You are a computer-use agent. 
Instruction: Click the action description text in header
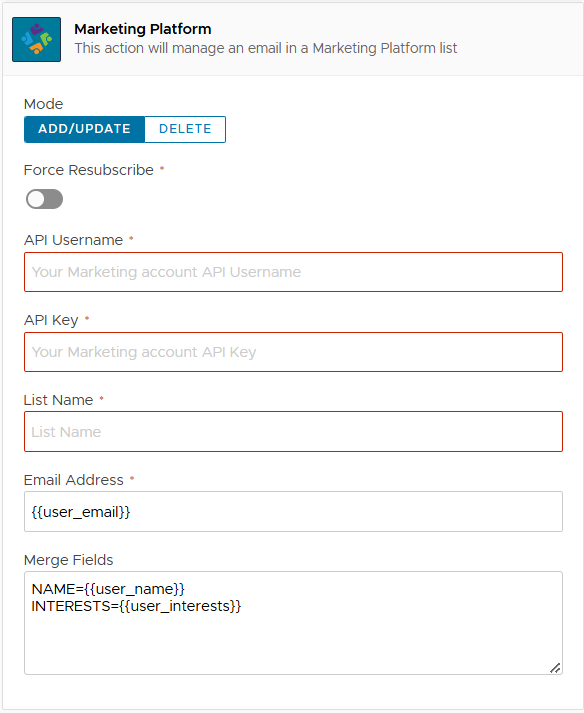point(266,48)
